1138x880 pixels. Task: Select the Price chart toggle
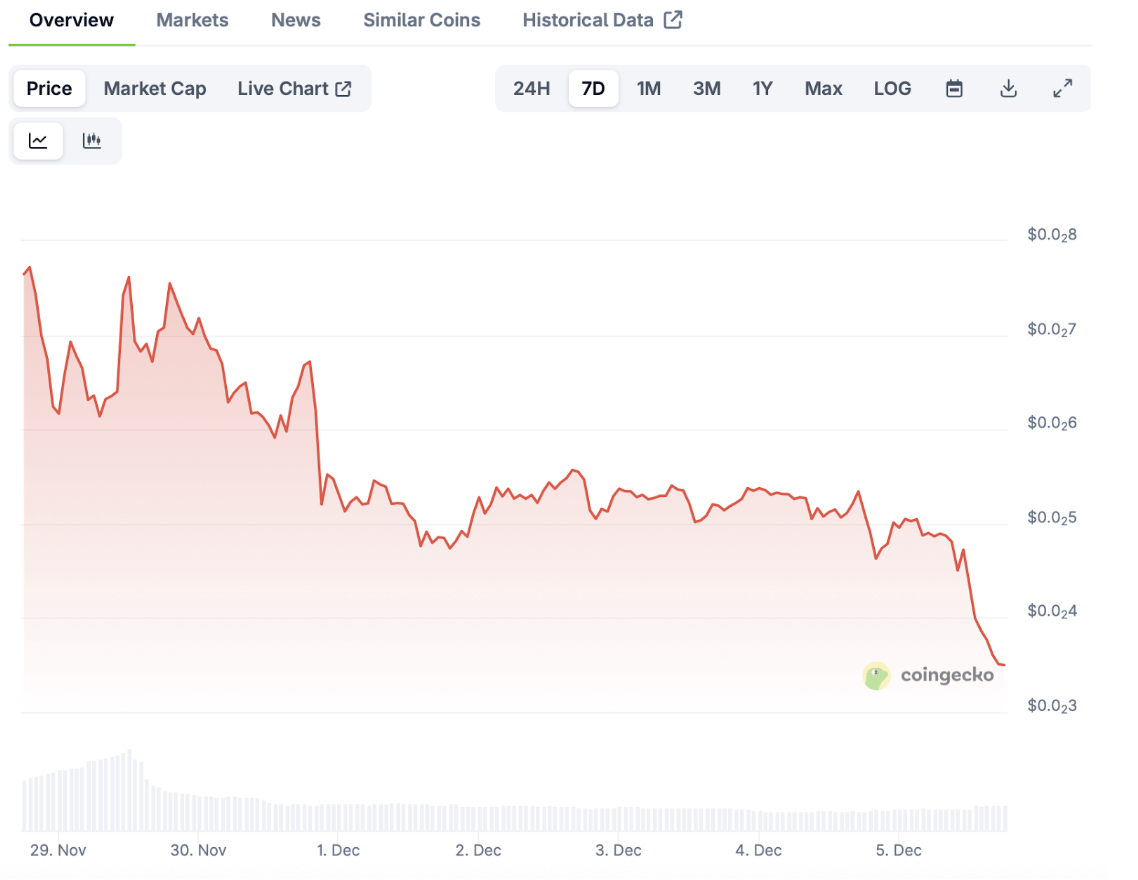point(49,89)
